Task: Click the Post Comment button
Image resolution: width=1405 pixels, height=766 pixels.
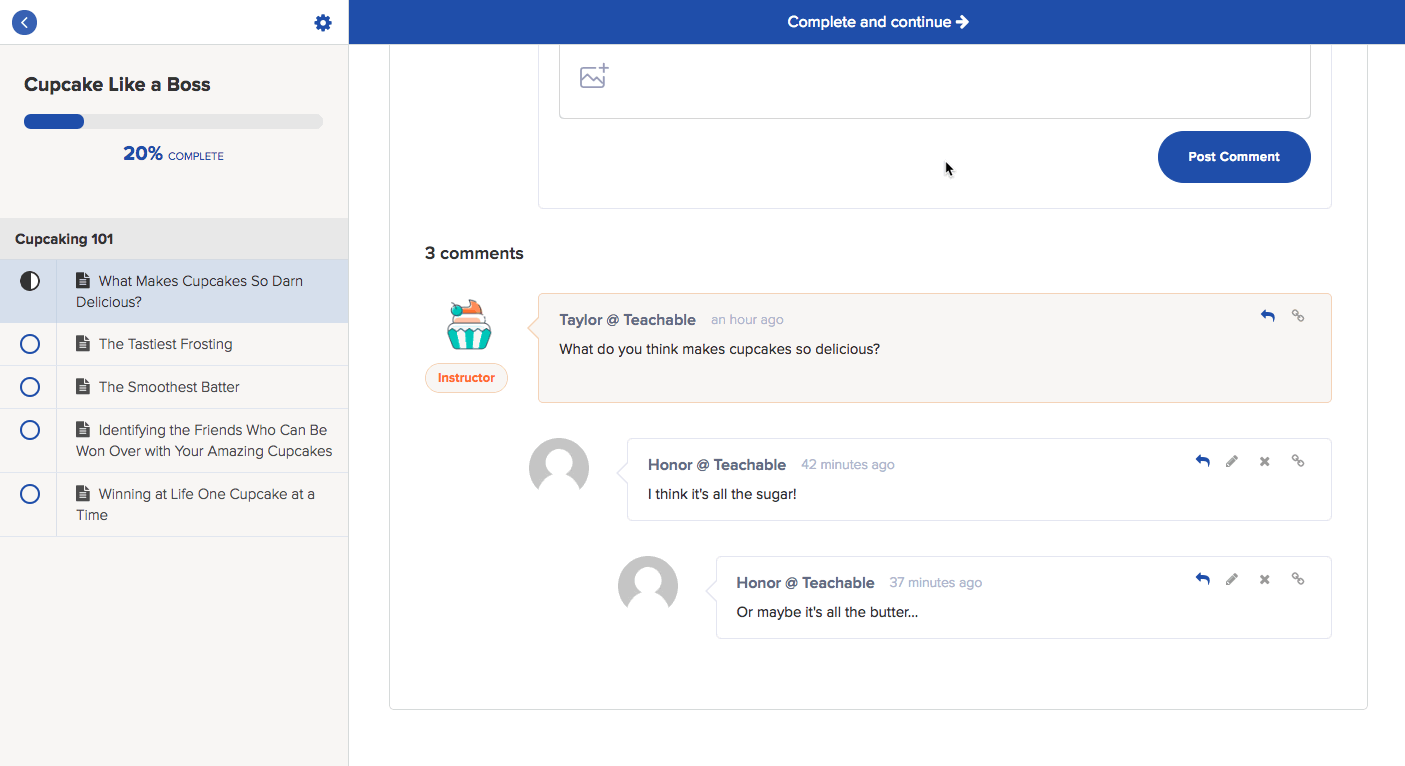Action: click(1234, 157)
